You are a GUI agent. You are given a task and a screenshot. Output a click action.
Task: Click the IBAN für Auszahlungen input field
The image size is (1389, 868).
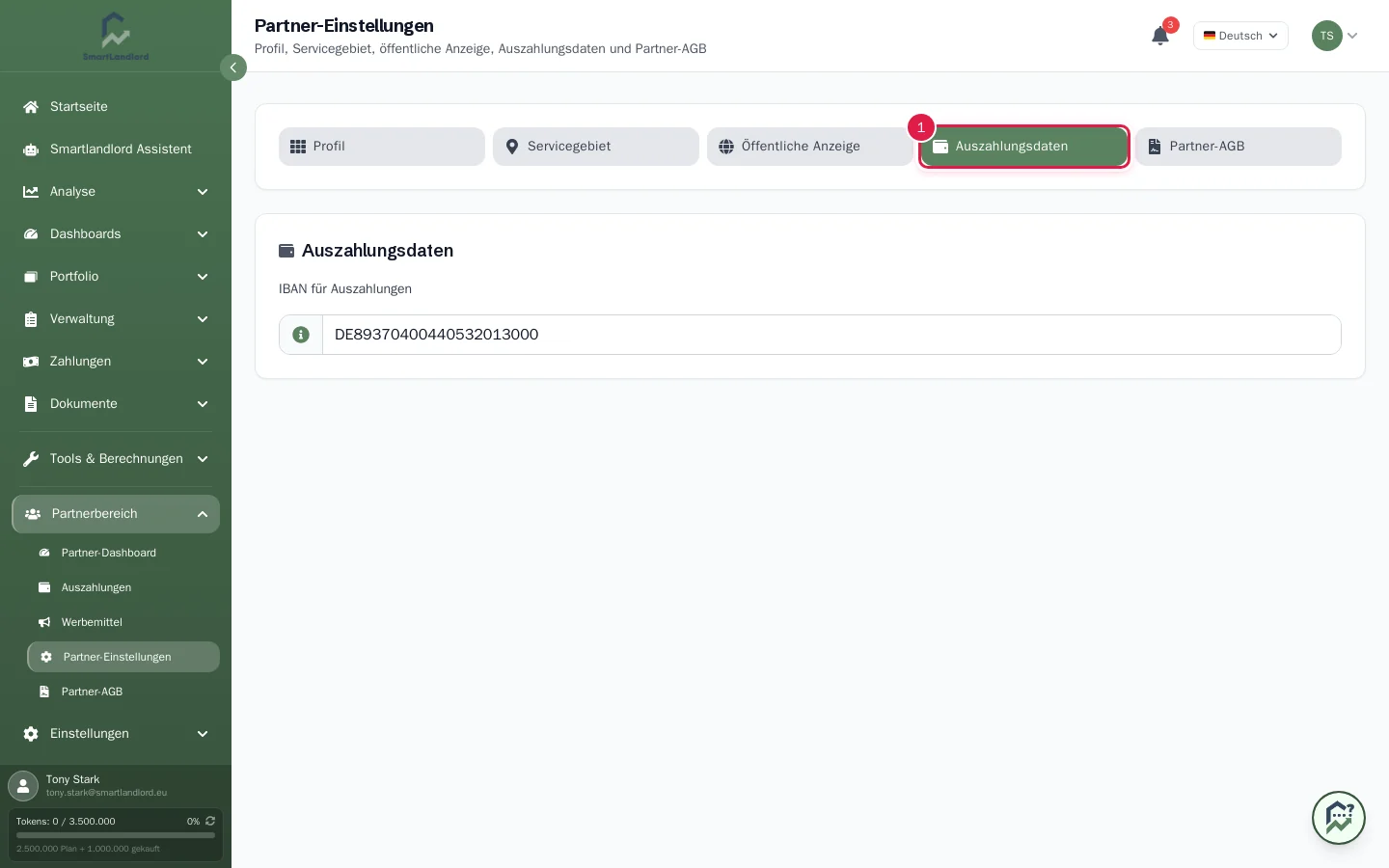(x=831, y=335)
